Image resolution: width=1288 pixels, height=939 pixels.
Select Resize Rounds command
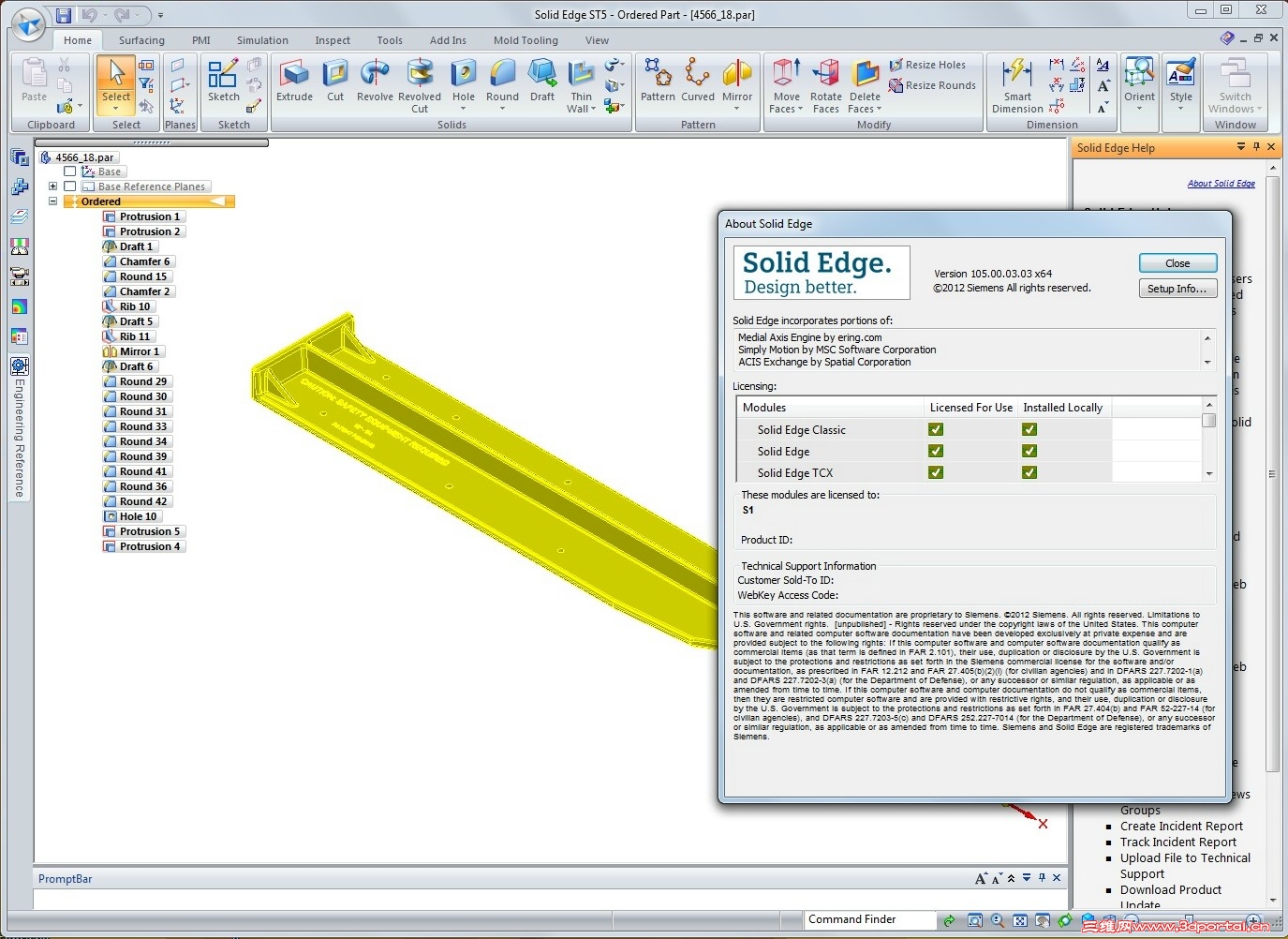click(x=932, y=85)
